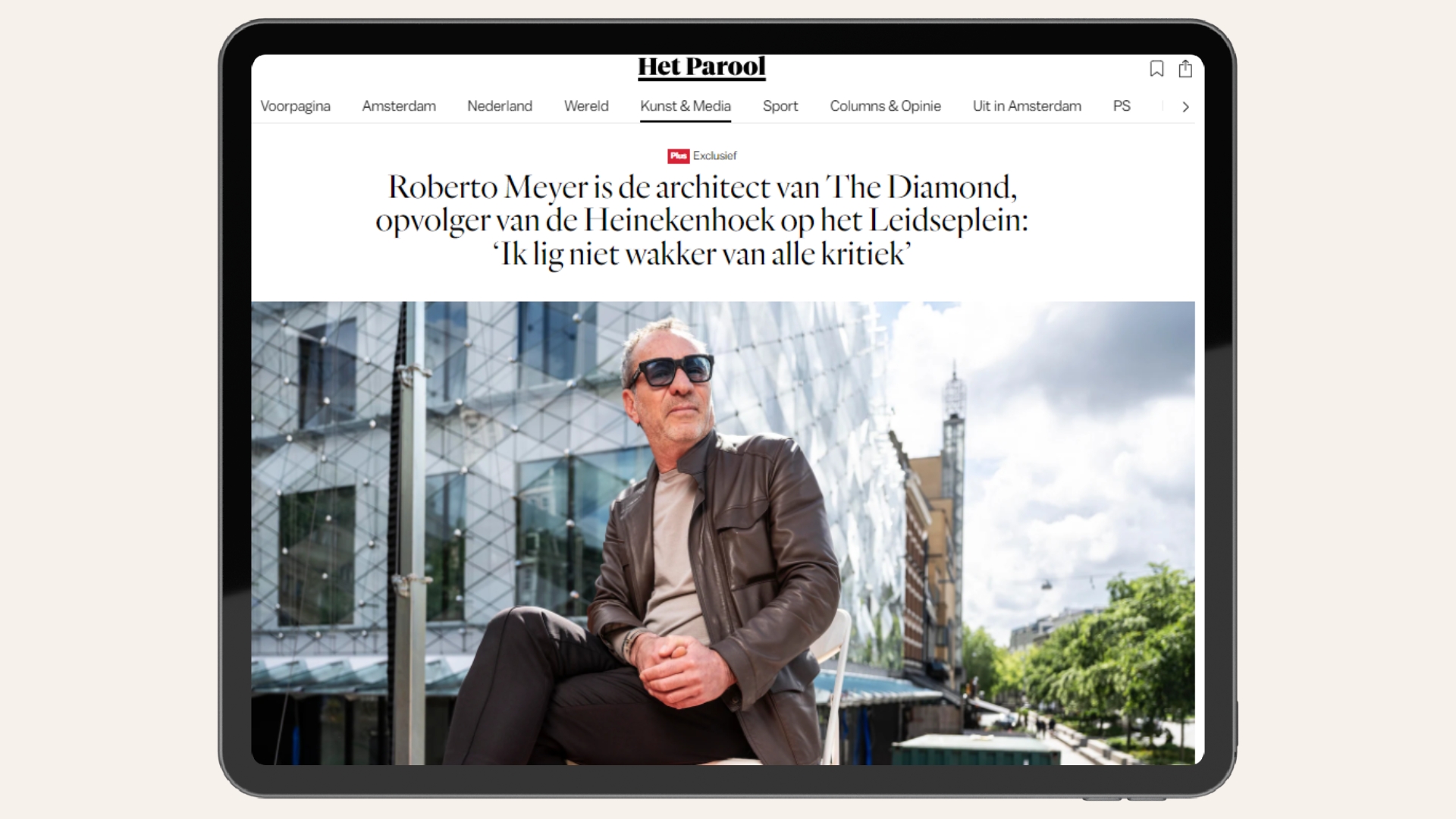This screenshot has height=819, width=1456.
Task: Select the PS tab
Action: coord(1122,106)
